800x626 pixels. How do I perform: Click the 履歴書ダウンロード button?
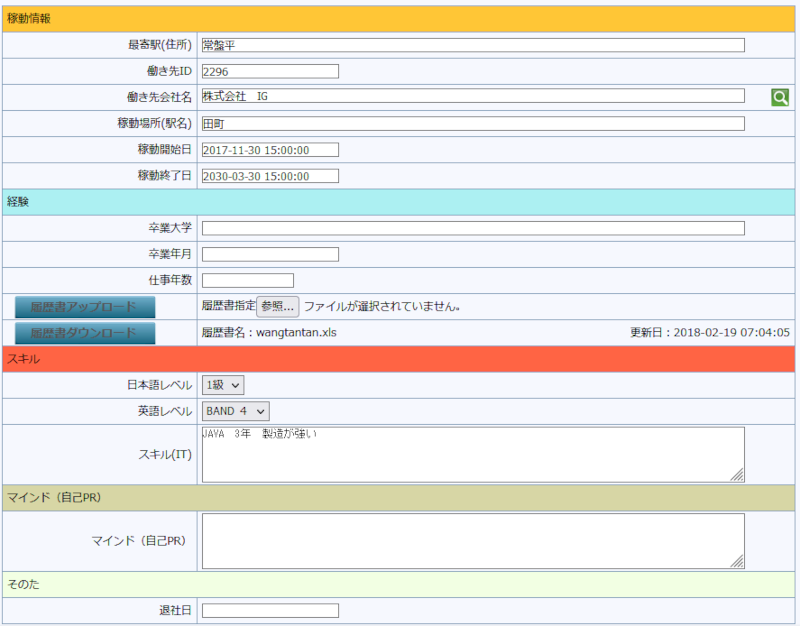[x=85, y=333]
